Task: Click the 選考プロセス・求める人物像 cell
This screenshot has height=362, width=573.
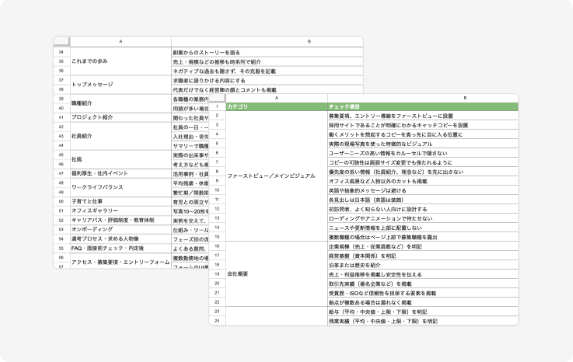Action: coord(121,239)
